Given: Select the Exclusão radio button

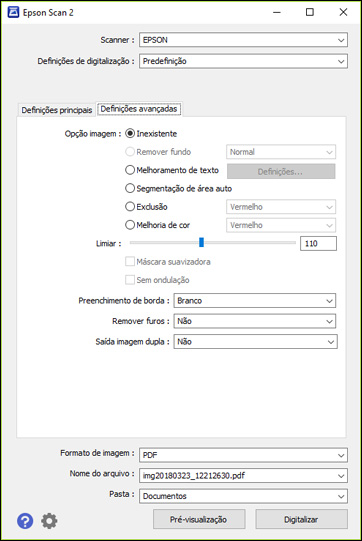Looking at the screenshot, I should (130, 207).
